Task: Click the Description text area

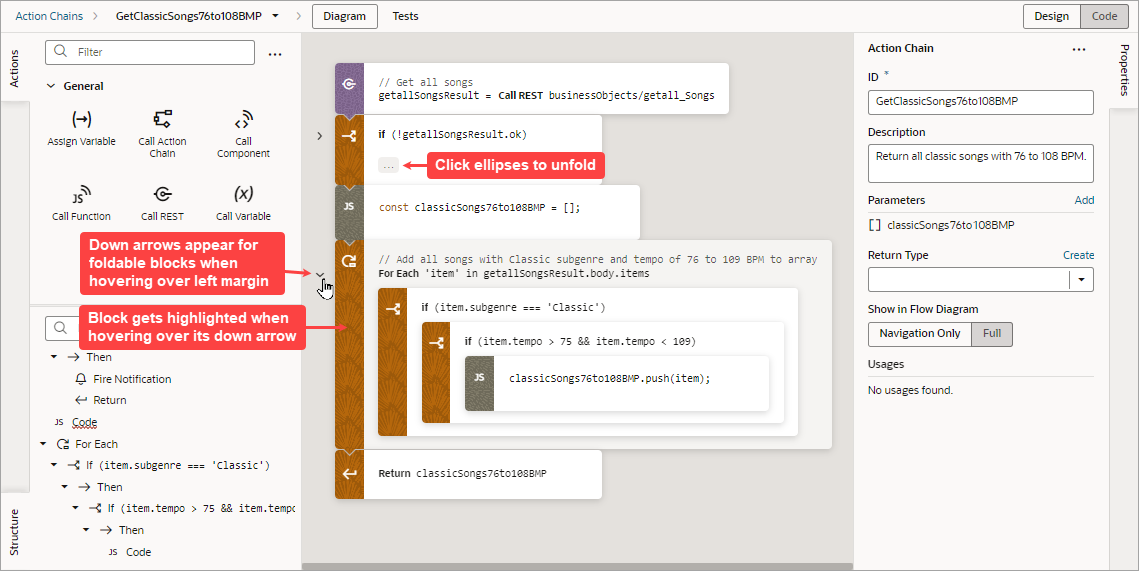Action: click(981, 163)
